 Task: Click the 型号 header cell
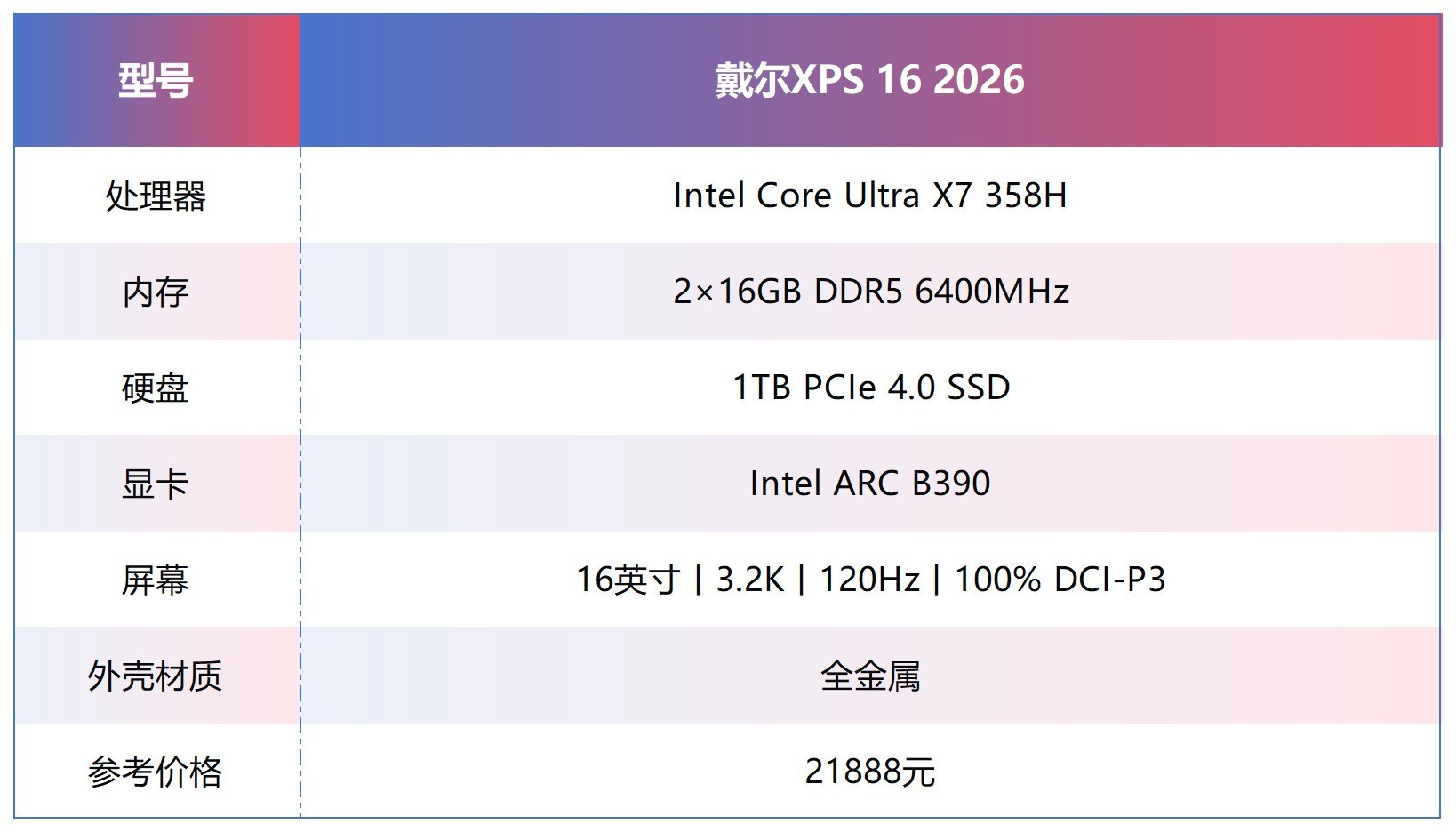click(x=156, y=80)
